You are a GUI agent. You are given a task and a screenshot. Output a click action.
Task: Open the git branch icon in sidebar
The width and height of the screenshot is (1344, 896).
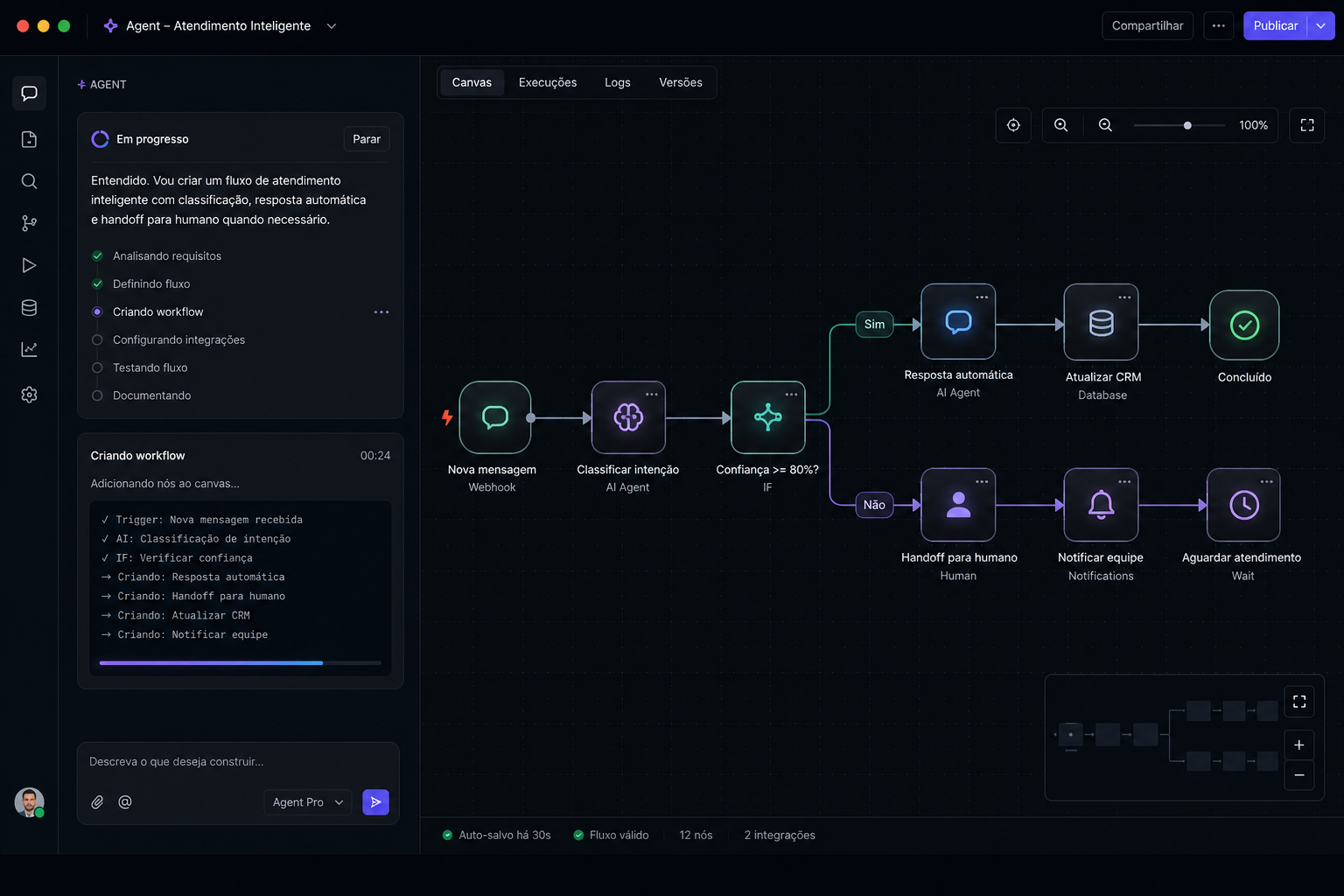(x=29, y=223)
